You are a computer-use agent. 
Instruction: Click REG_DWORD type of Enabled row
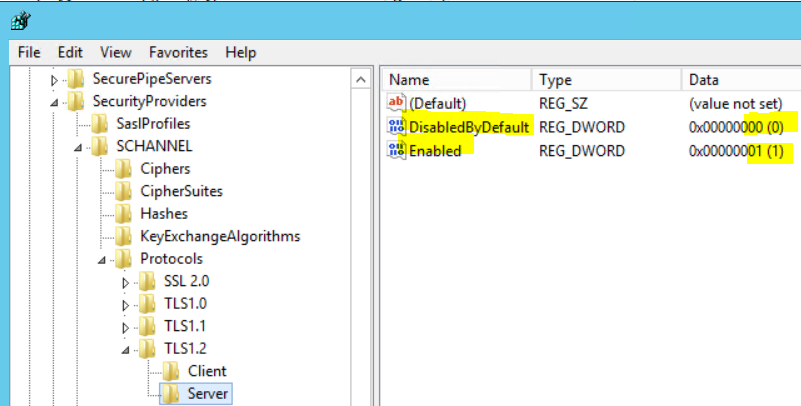tap(582, 151)
